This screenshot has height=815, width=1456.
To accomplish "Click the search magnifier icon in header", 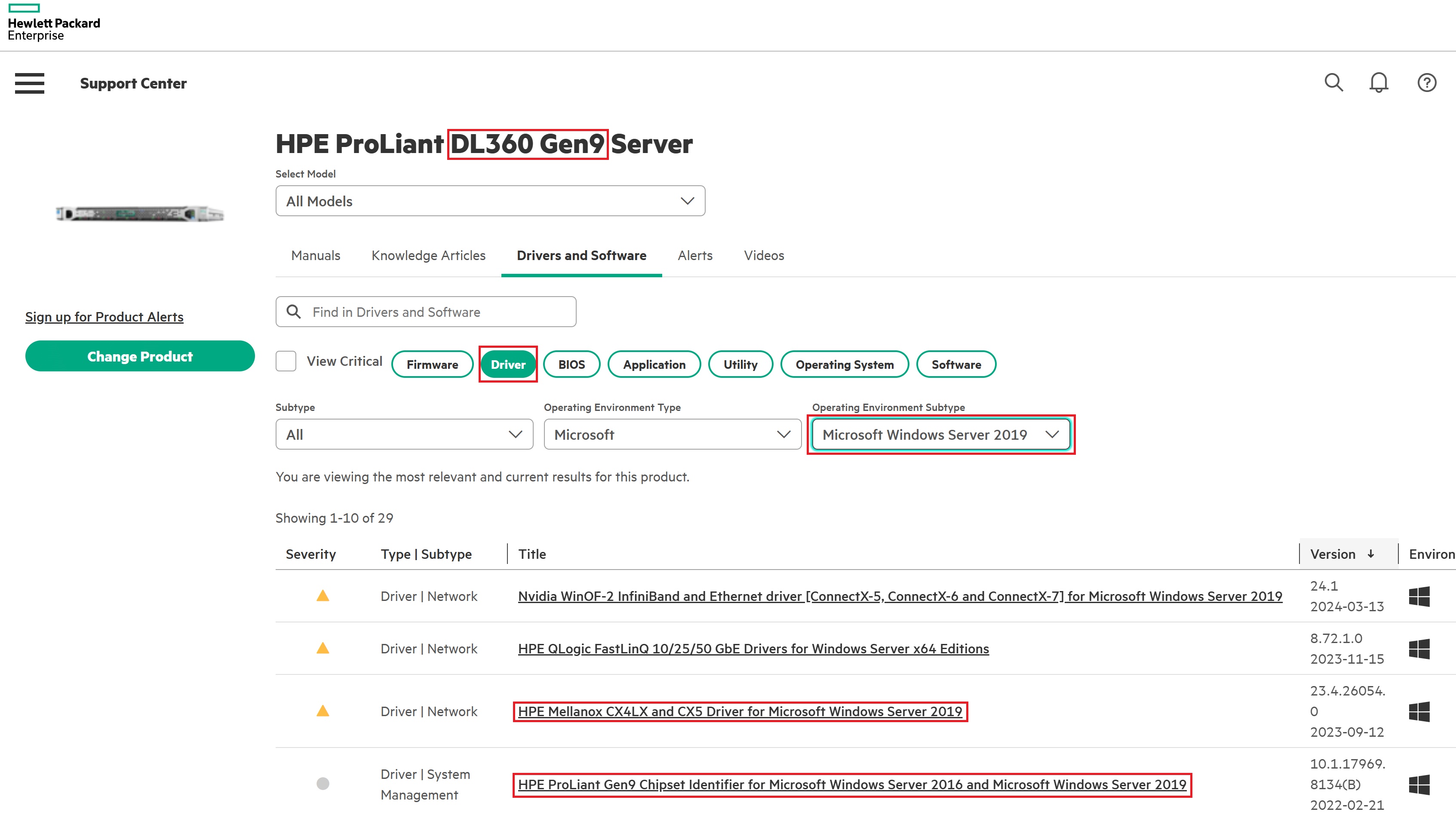I will point(1333,83).
